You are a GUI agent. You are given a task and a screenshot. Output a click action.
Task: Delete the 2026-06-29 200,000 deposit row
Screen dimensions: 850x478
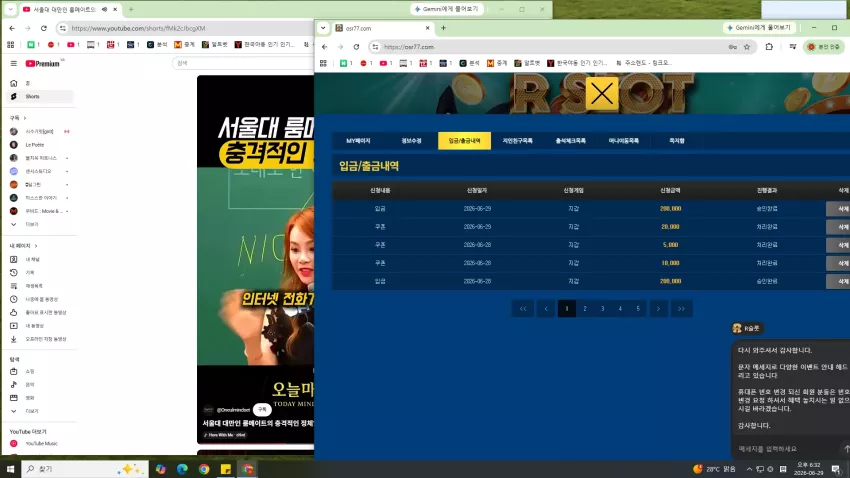[838, 209]
